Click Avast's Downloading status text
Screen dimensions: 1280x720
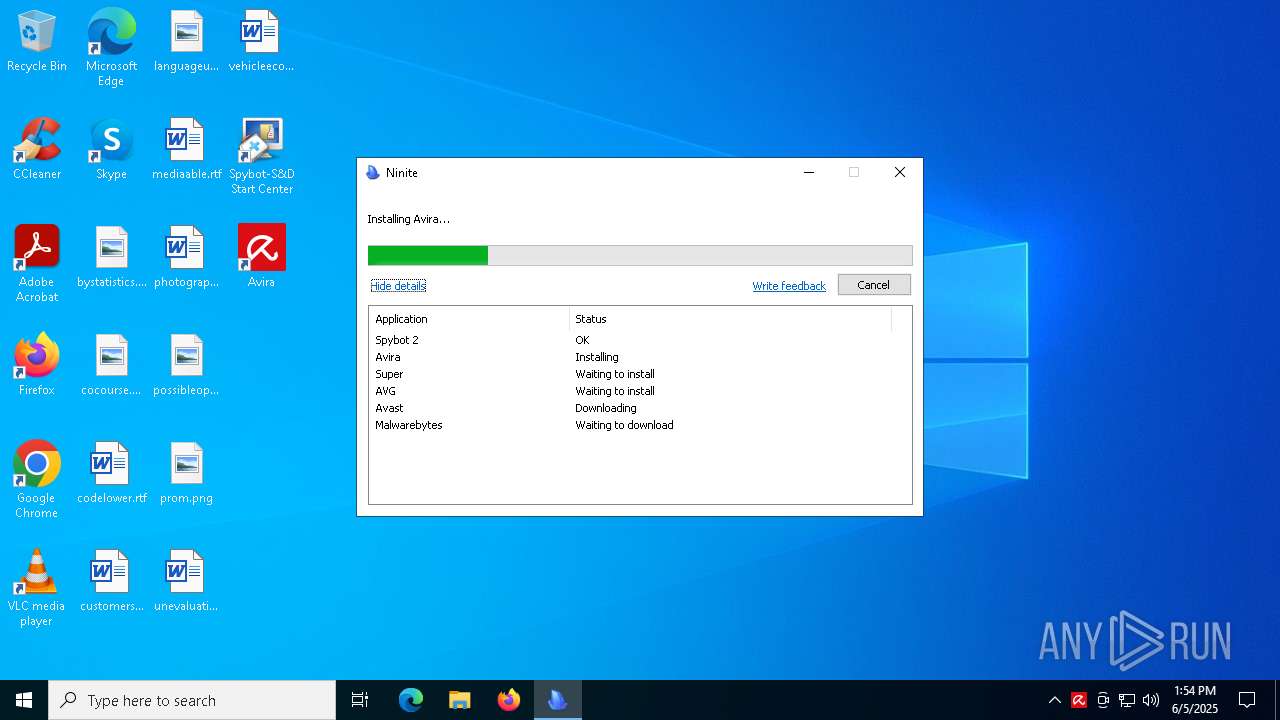[606, 408]
